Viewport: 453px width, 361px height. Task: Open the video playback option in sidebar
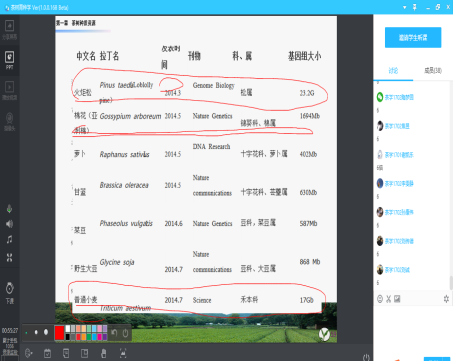pos(9,90)
